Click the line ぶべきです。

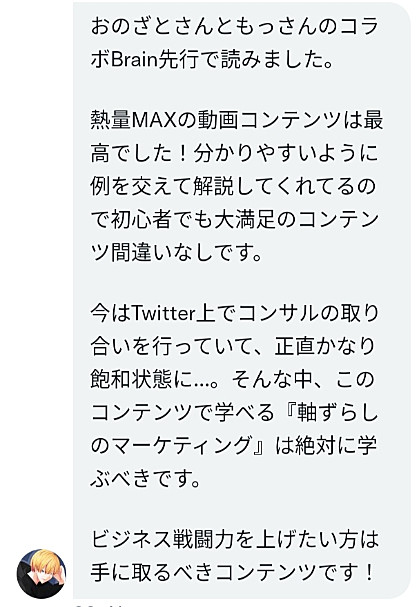(x=146, y=478)
